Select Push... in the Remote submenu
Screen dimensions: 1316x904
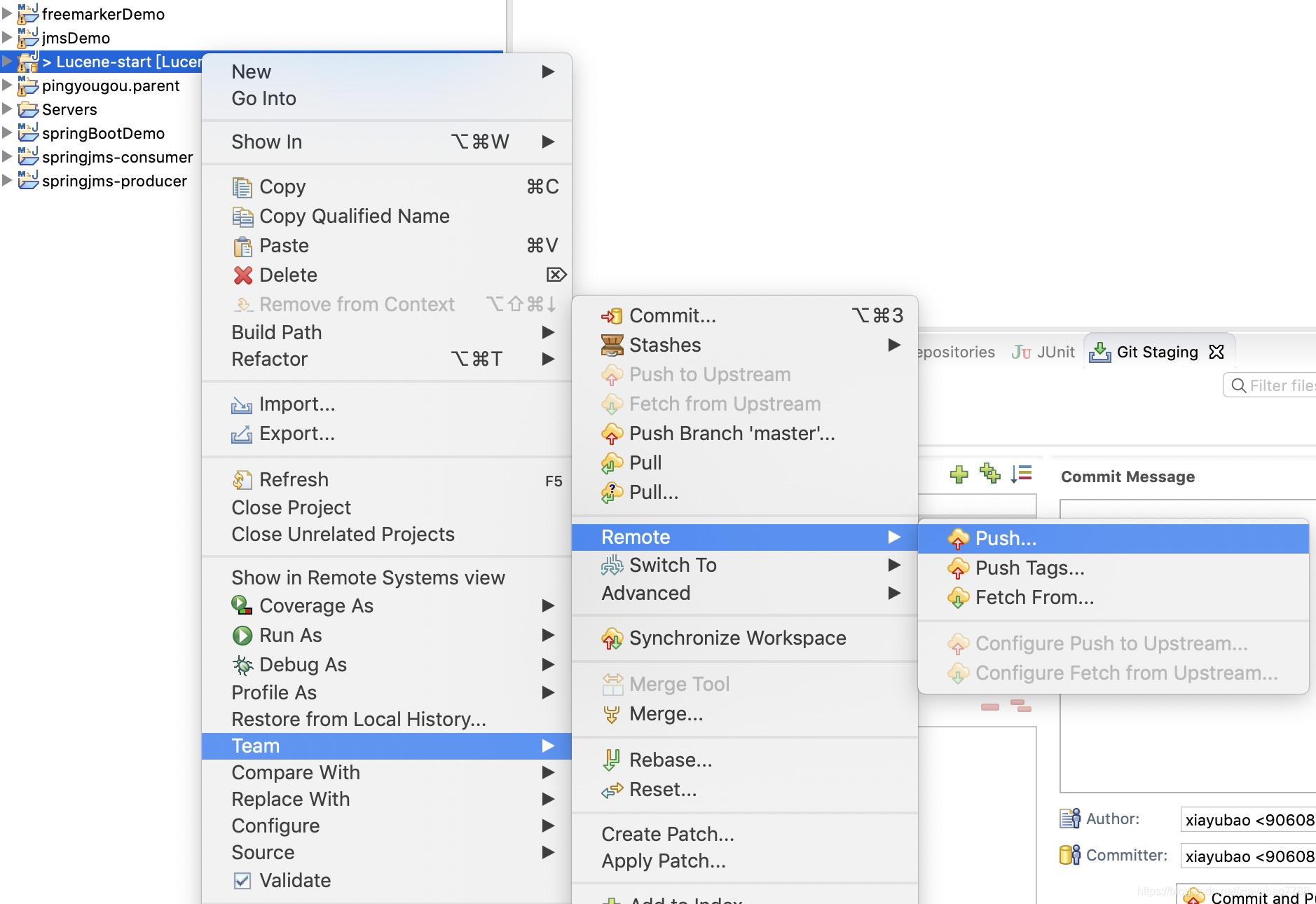1113,539
